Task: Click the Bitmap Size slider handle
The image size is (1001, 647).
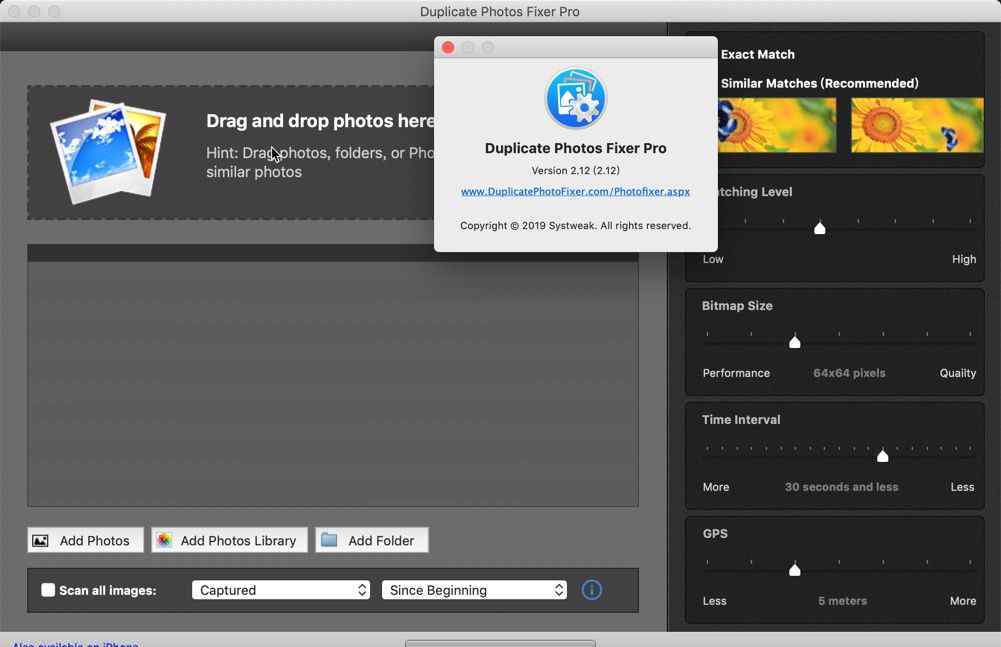Action: (795, 342)
